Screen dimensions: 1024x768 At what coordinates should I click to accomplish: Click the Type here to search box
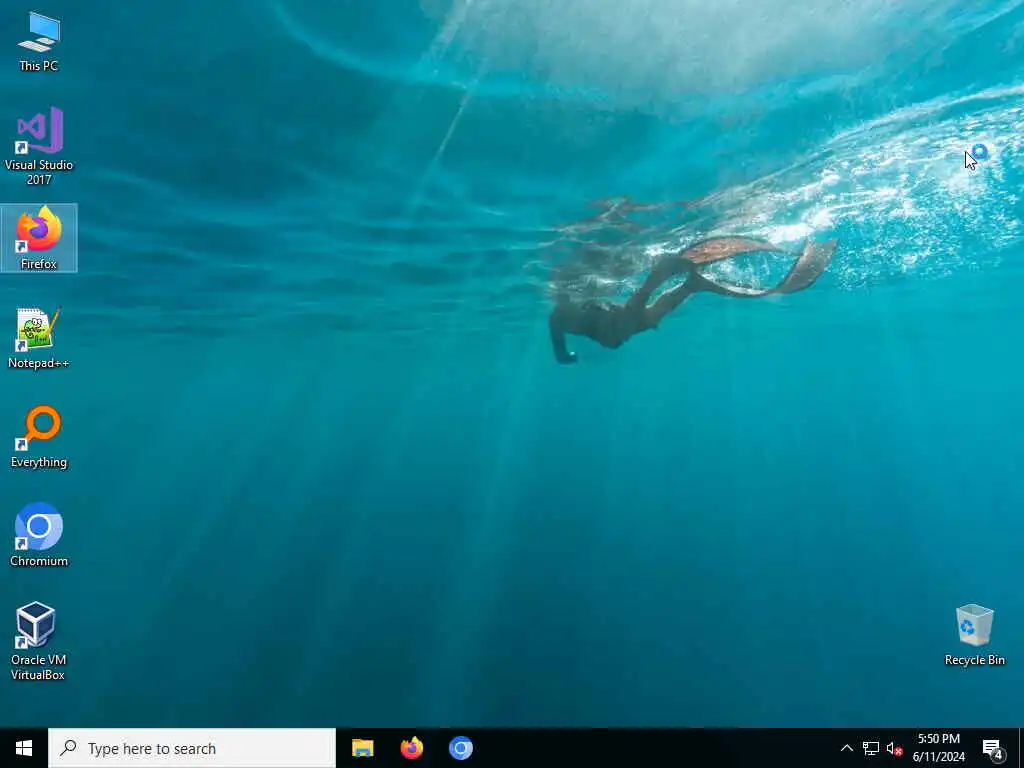click(x=192, y=748)
